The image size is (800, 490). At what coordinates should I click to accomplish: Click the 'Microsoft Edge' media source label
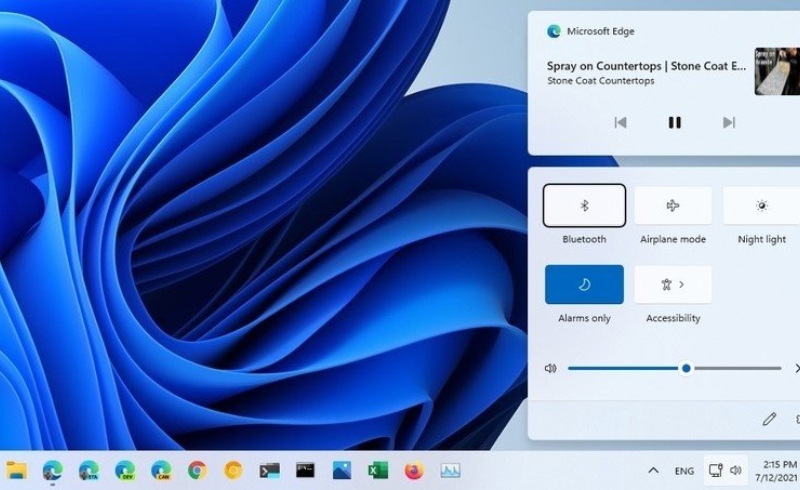(x=601, y=31)
